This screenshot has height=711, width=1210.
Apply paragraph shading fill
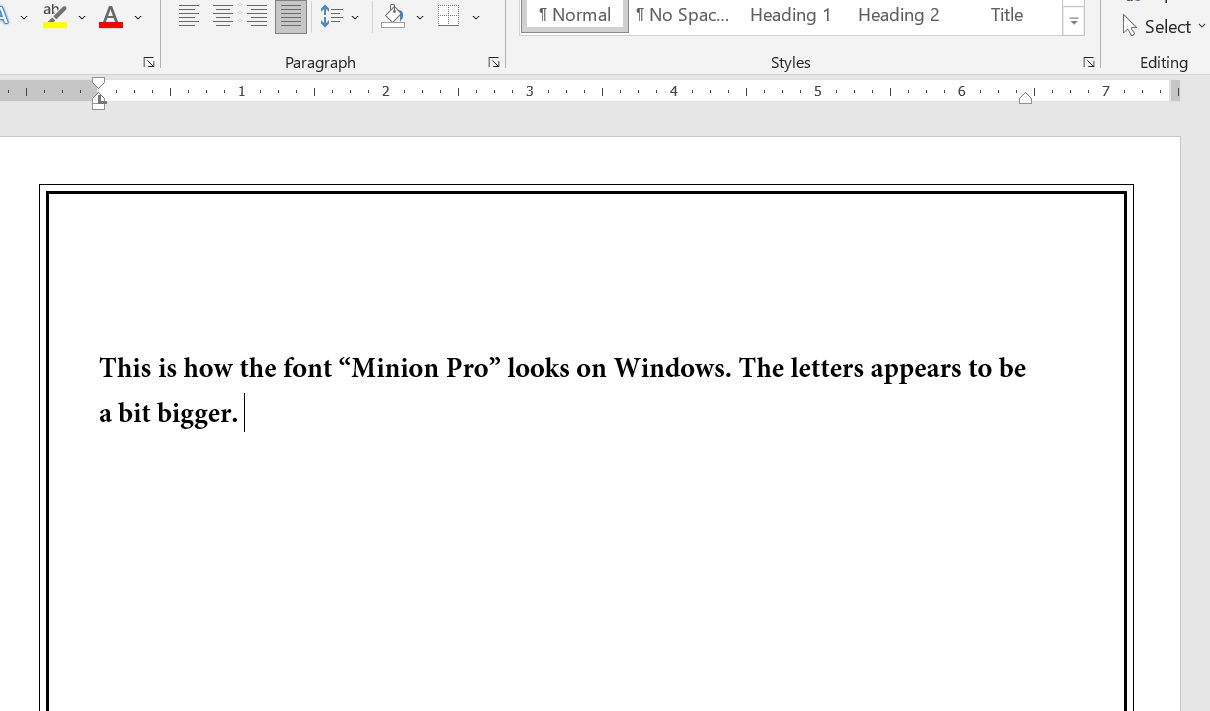(394, 16)
